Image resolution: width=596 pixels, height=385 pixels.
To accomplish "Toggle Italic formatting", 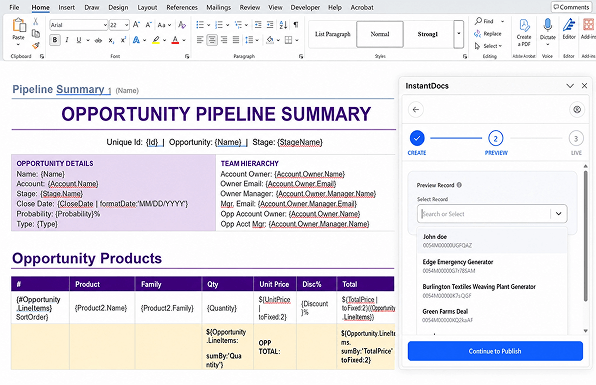I will [x=67, y=40].
